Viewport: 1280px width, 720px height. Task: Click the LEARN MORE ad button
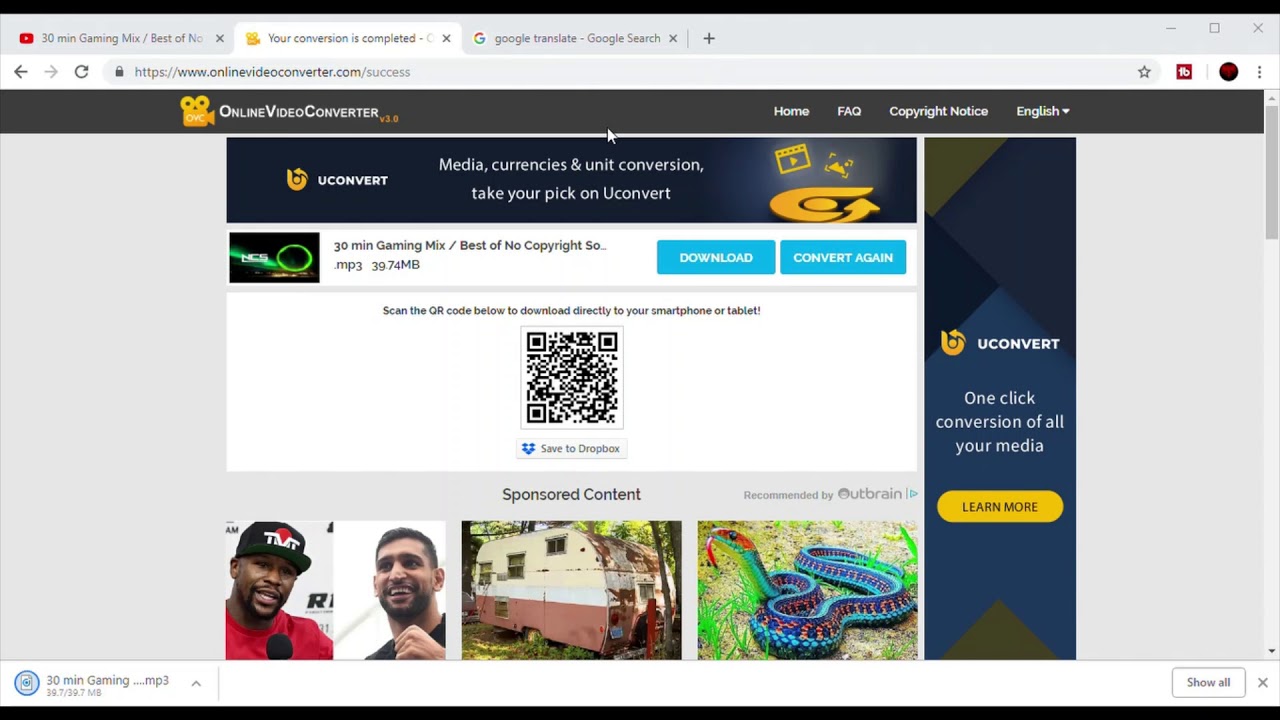pyautogui.click(x=1000, y=507)
